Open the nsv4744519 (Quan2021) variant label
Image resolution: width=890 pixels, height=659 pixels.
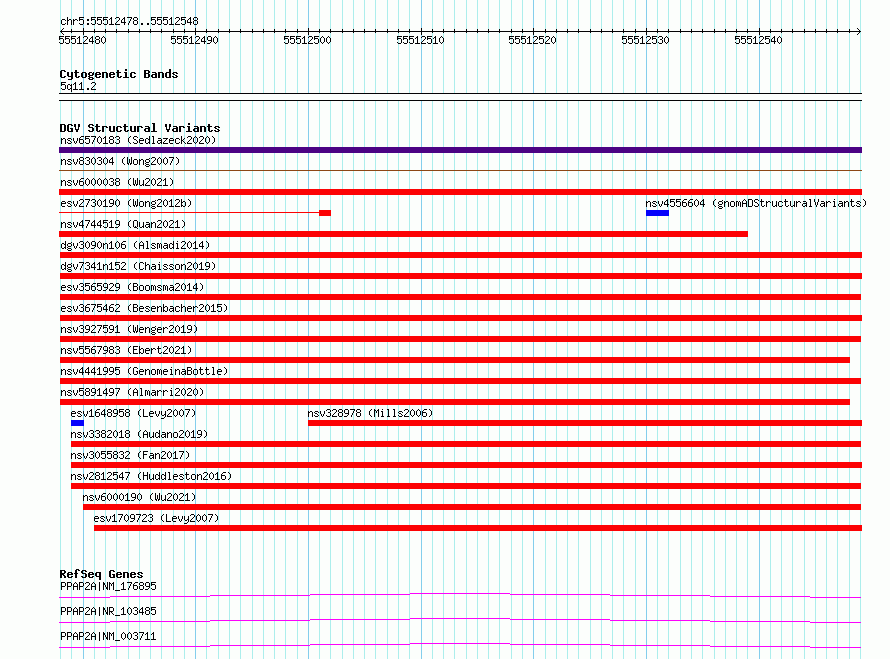(123, 224)
